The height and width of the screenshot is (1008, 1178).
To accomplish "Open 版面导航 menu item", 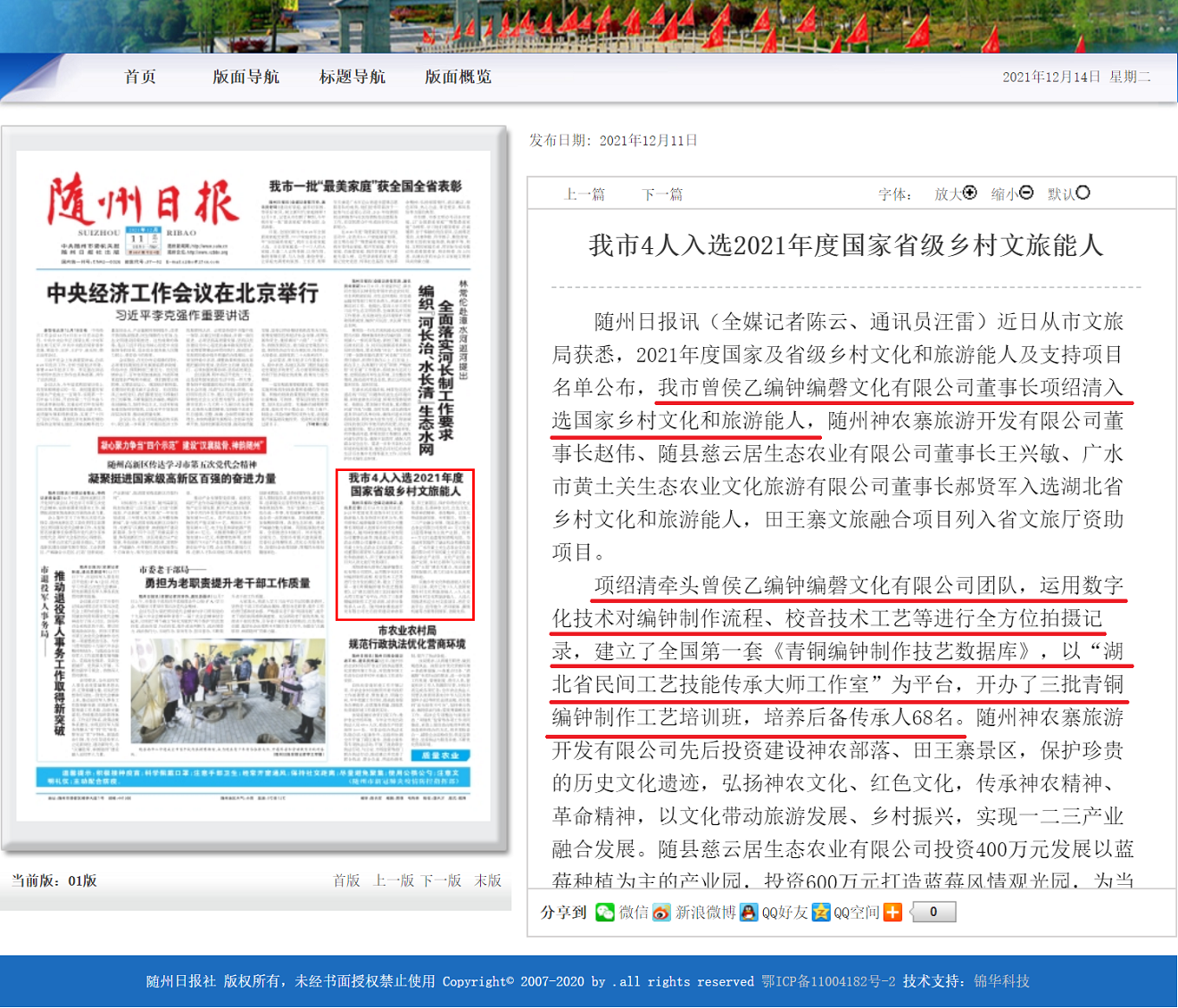I will tap(246, 77).
